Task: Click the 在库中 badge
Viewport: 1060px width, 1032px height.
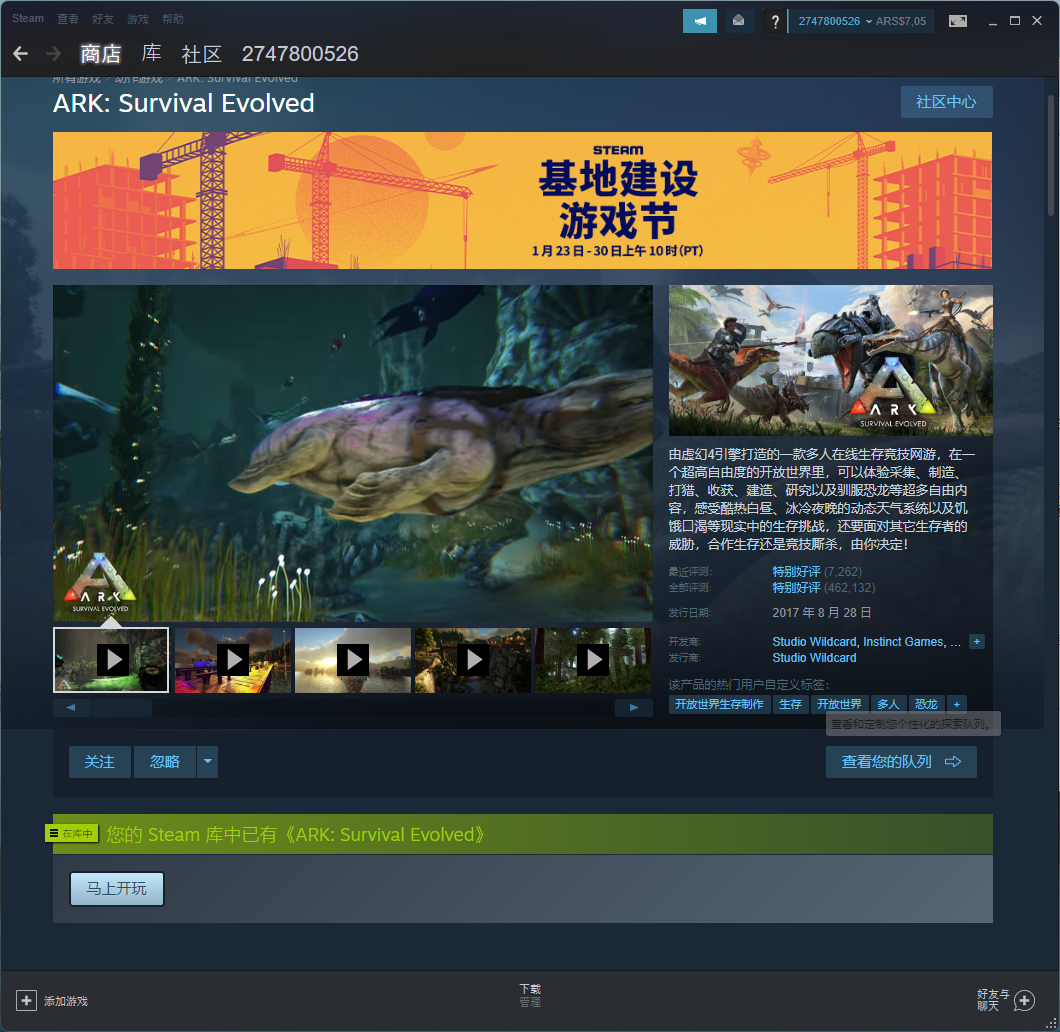Action: pyautogui.click(x=72, y=833)
